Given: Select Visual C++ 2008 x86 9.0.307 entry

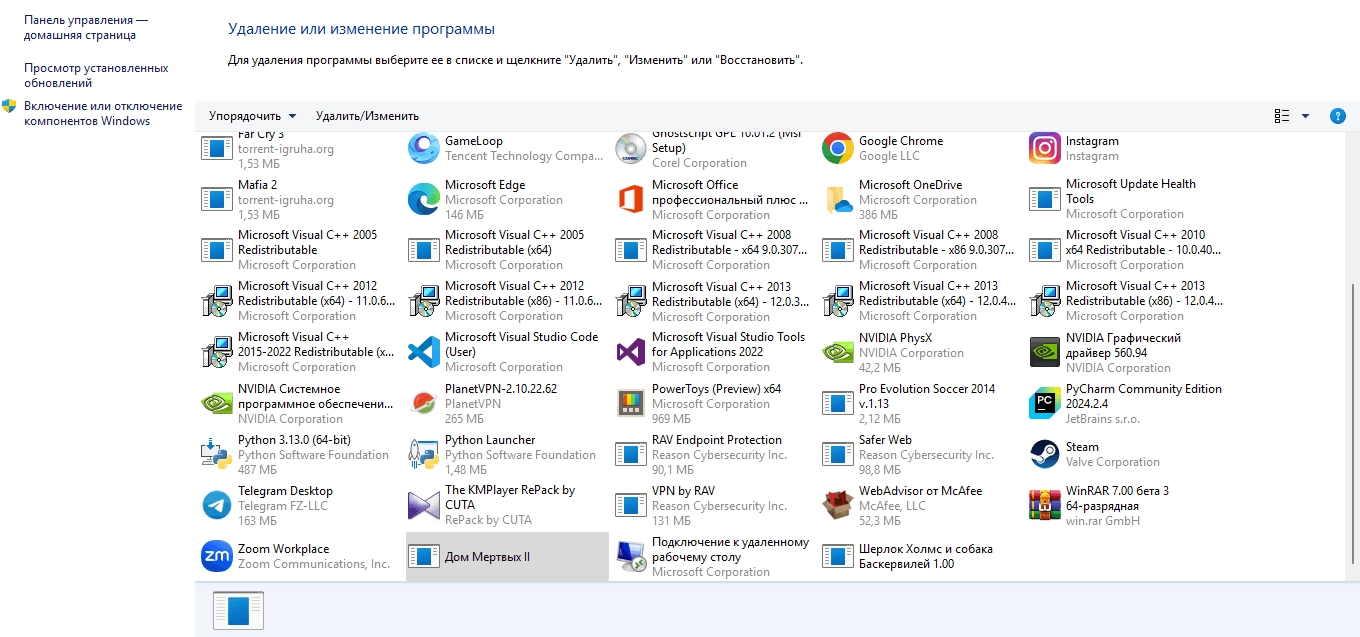Looking at the screenshot, I should tap(922, 250).
